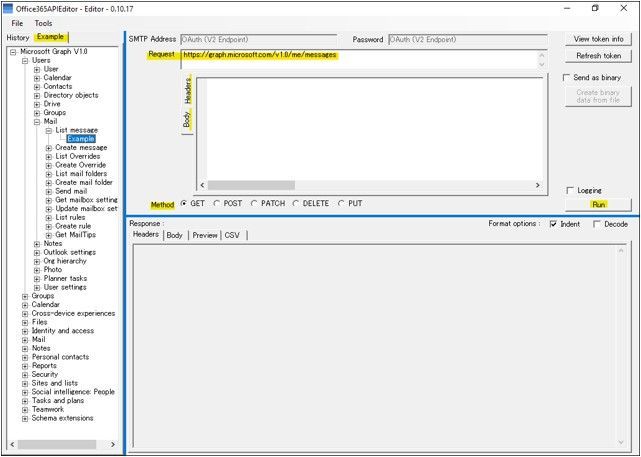641x457 pixels.
Task: Switch to the Example tab
Action: click(50, 37)
